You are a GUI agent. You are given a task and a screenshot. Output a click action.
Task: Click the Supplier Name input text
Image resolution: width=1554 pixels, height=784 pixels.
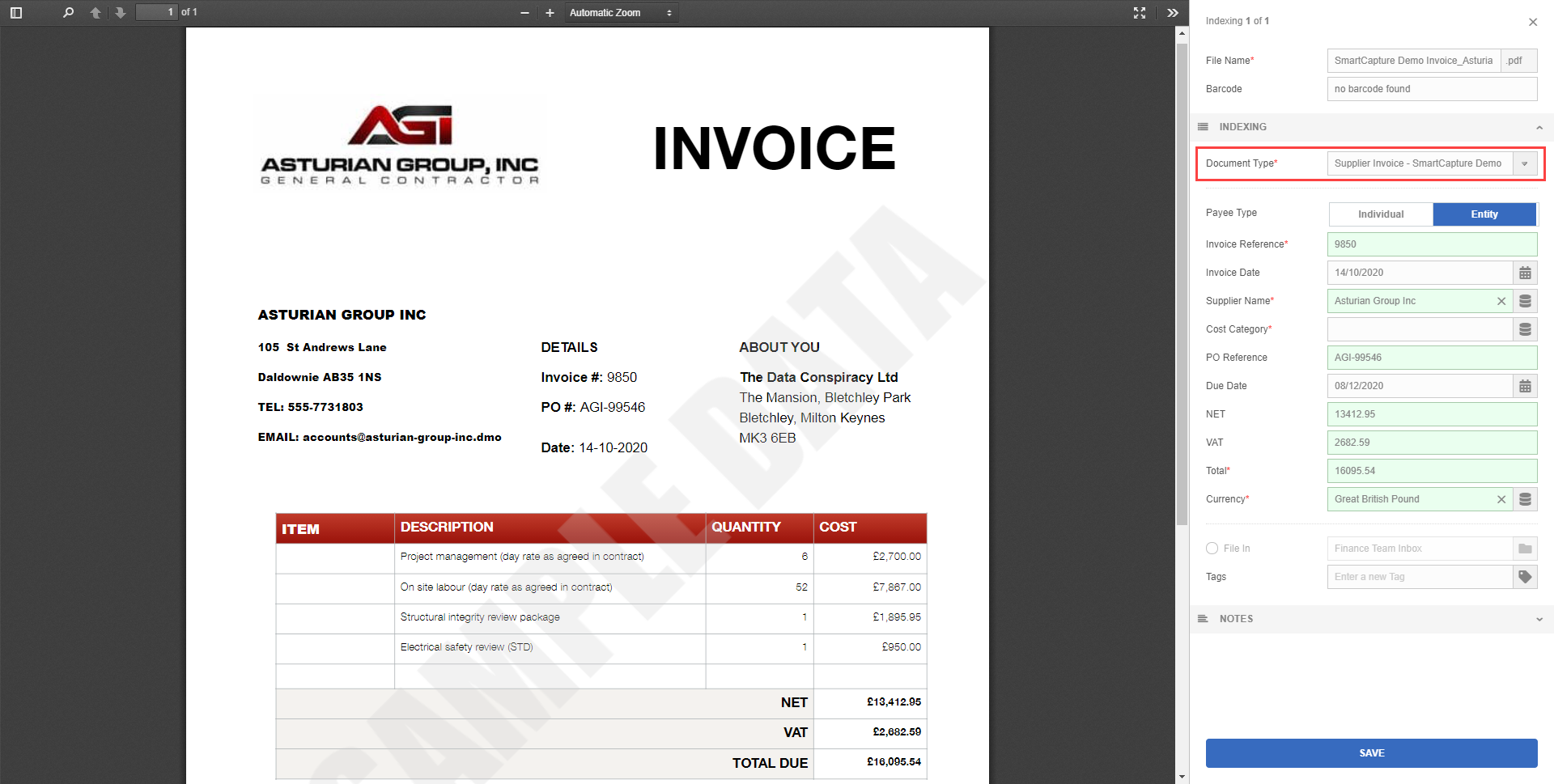[1375, 301]
